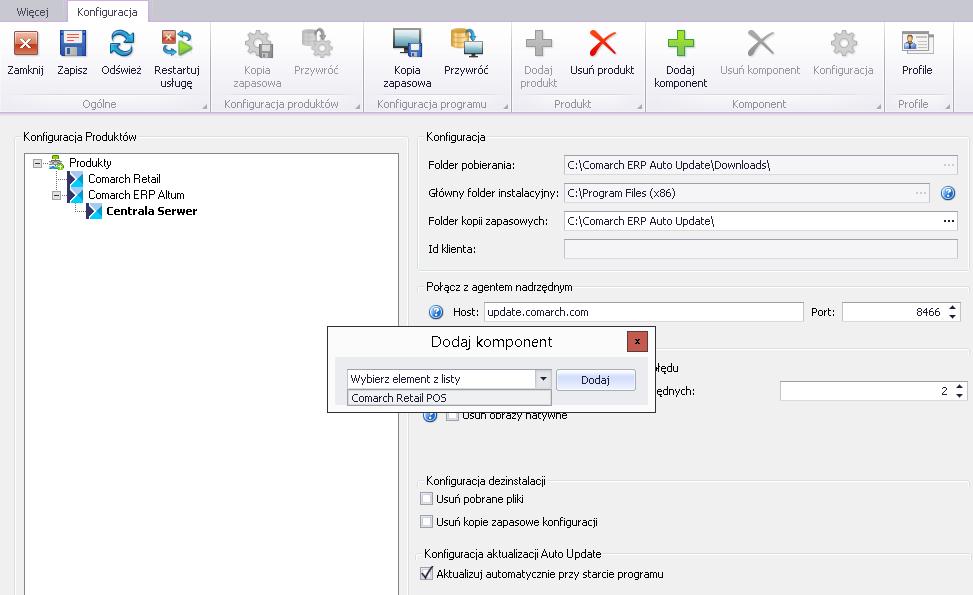Click help icon next to Host field
Viewport: 973px width, 595px height.
click(x=436, y=312)
